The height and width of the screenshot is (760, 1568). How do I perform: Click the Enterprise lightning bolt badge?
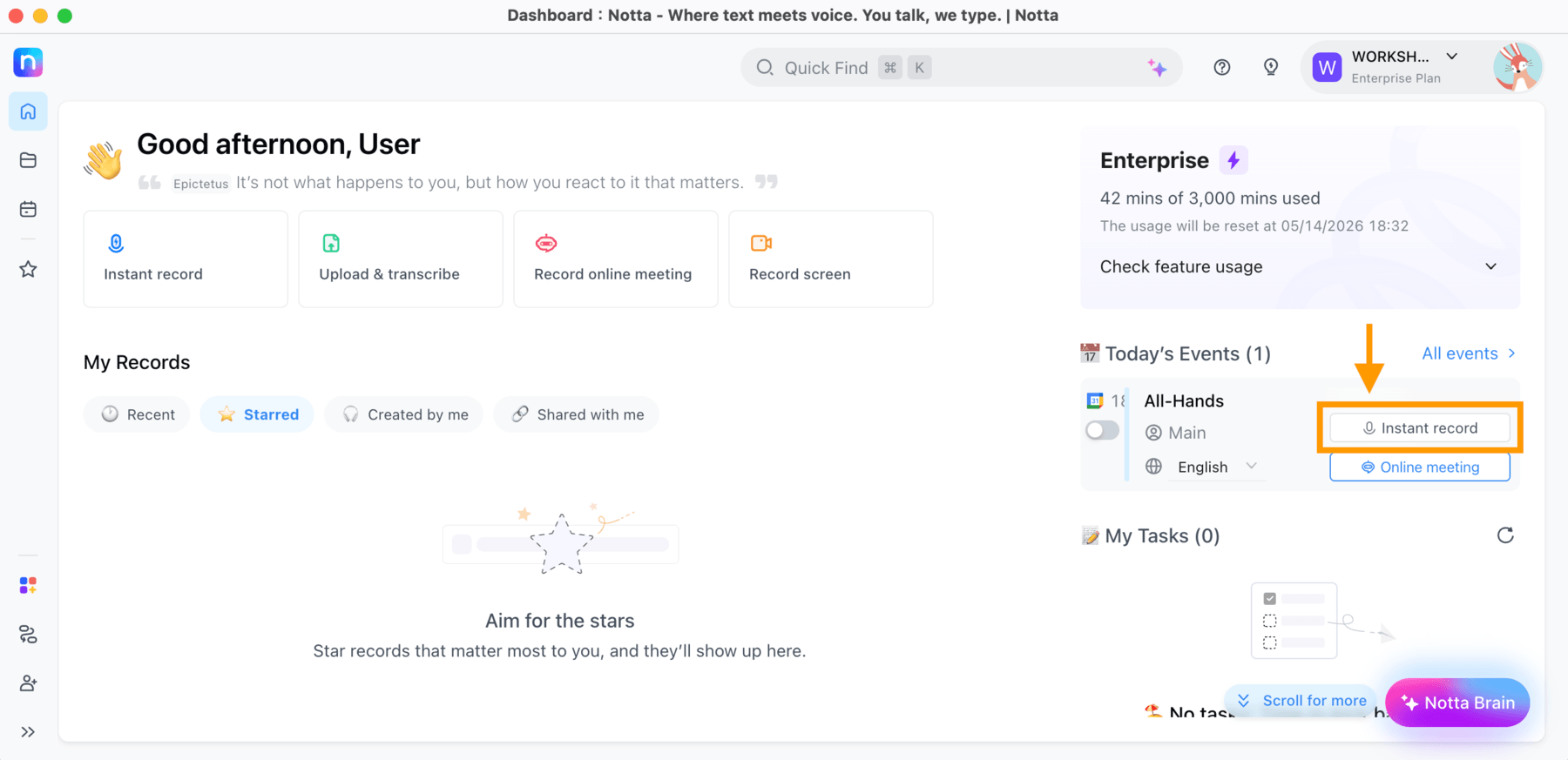[1233, 160]
